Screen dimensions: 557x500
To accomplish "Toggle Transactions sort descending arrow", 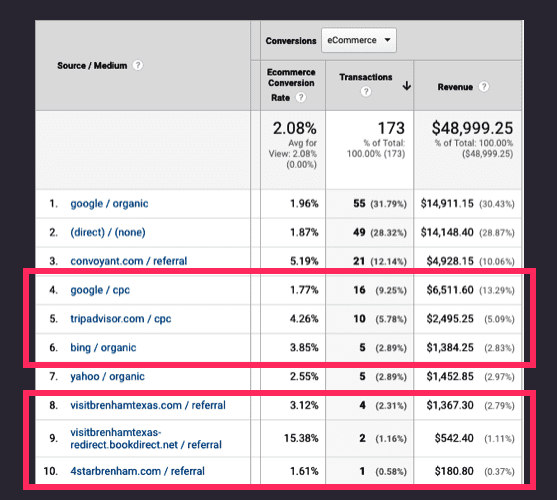I will (407, 86).
